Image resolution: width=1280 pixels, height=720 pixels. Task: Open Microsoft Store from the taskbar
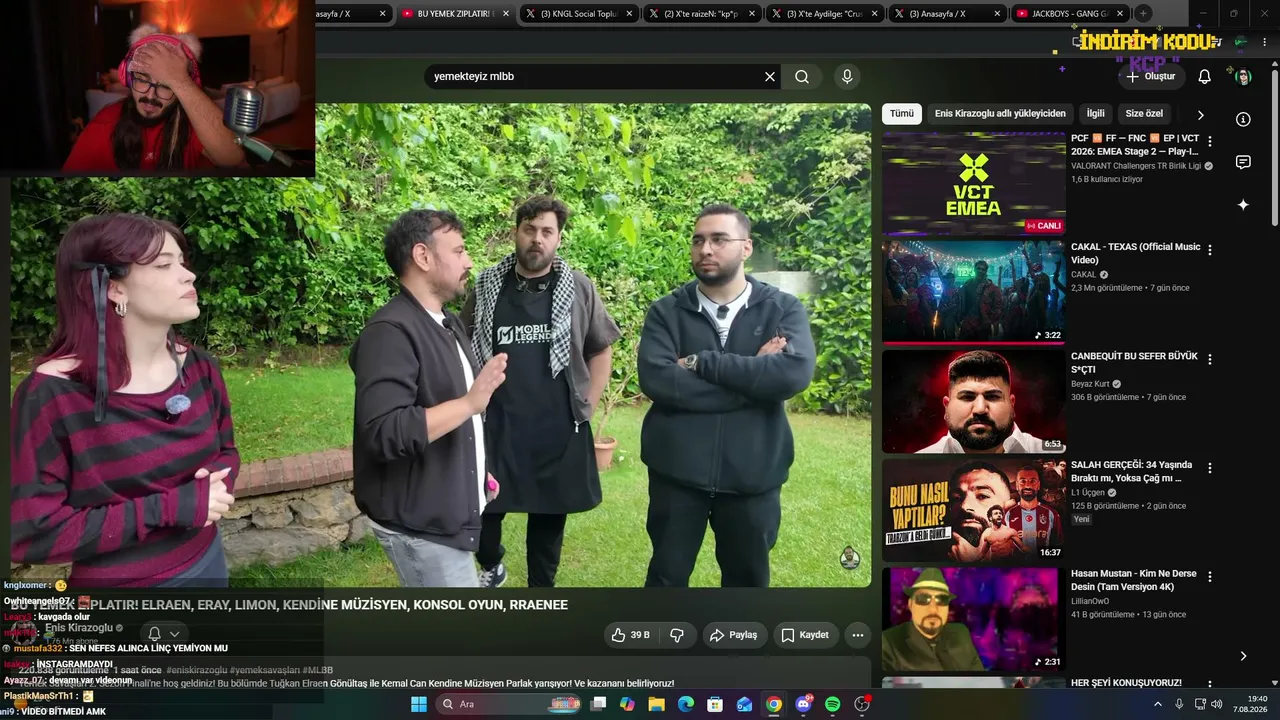(x=715, y=704)
